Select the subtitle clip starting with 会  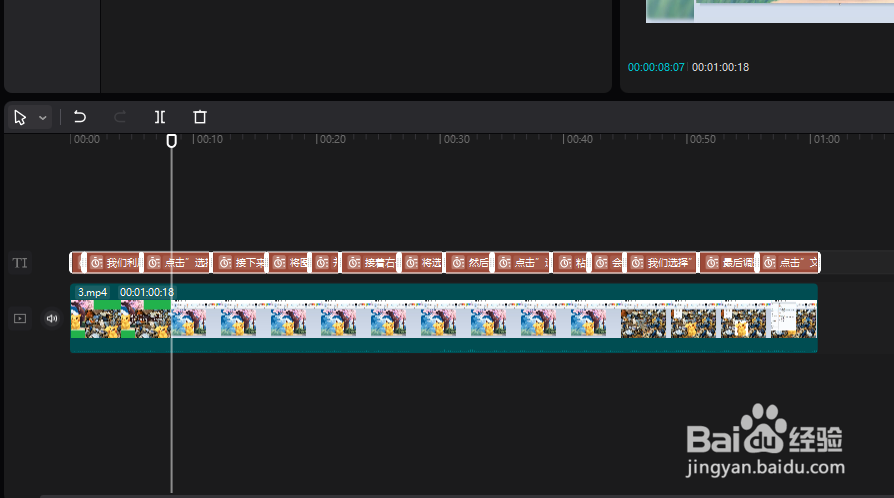608,262
